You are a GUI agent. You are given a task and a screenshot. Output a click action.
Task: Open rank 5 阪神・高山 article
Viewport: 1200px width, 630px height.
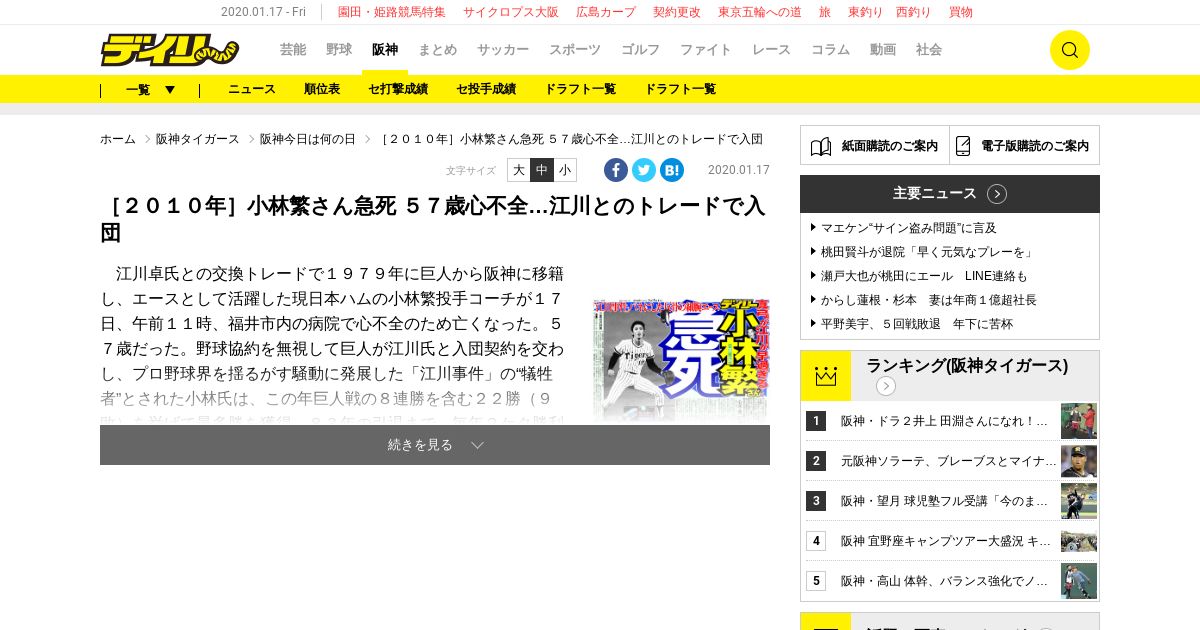tap(944, 581)
